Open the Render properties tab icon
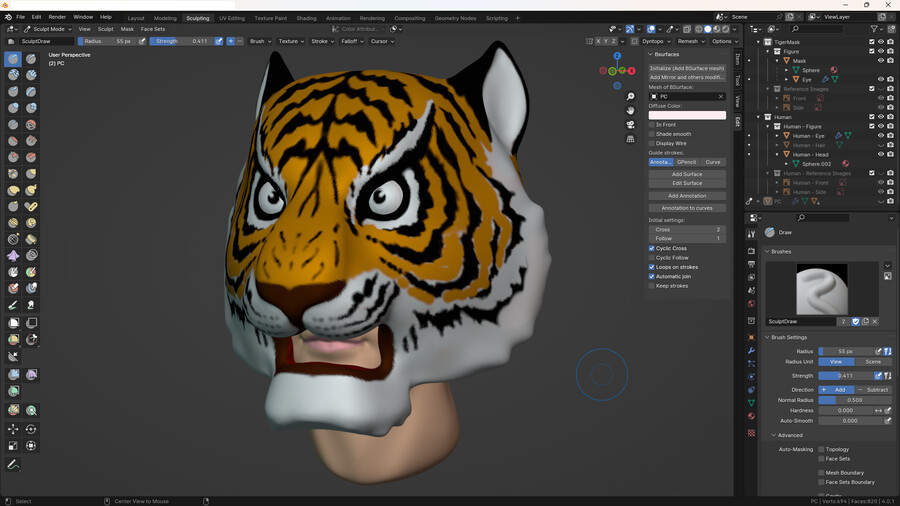 pos(751,249)
